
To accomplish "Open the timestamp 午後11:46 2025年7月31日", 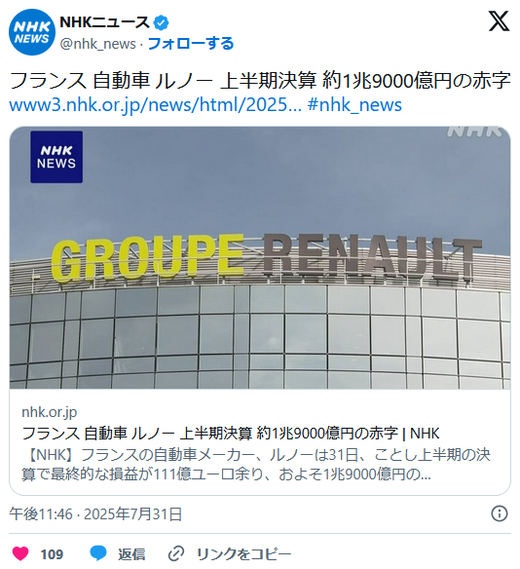I will (x=95, y=514).
